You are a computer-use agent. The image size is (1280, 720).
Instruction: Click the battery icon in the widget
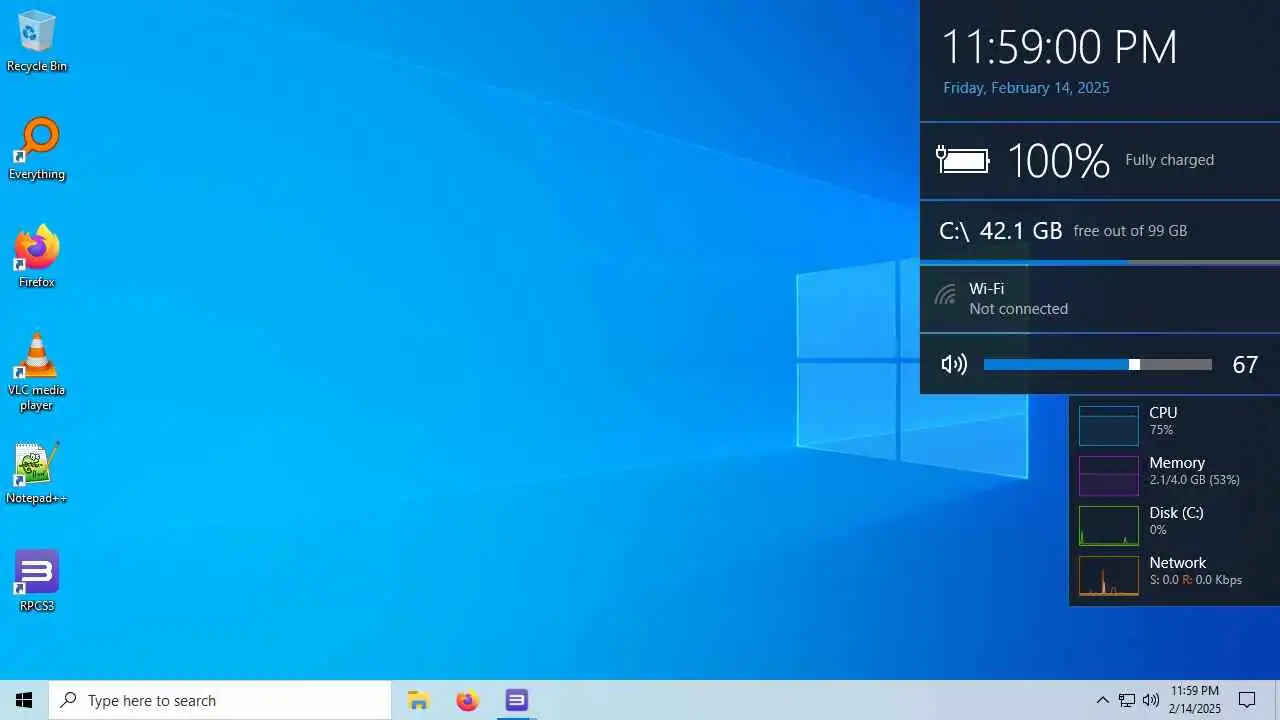(963, 160)
